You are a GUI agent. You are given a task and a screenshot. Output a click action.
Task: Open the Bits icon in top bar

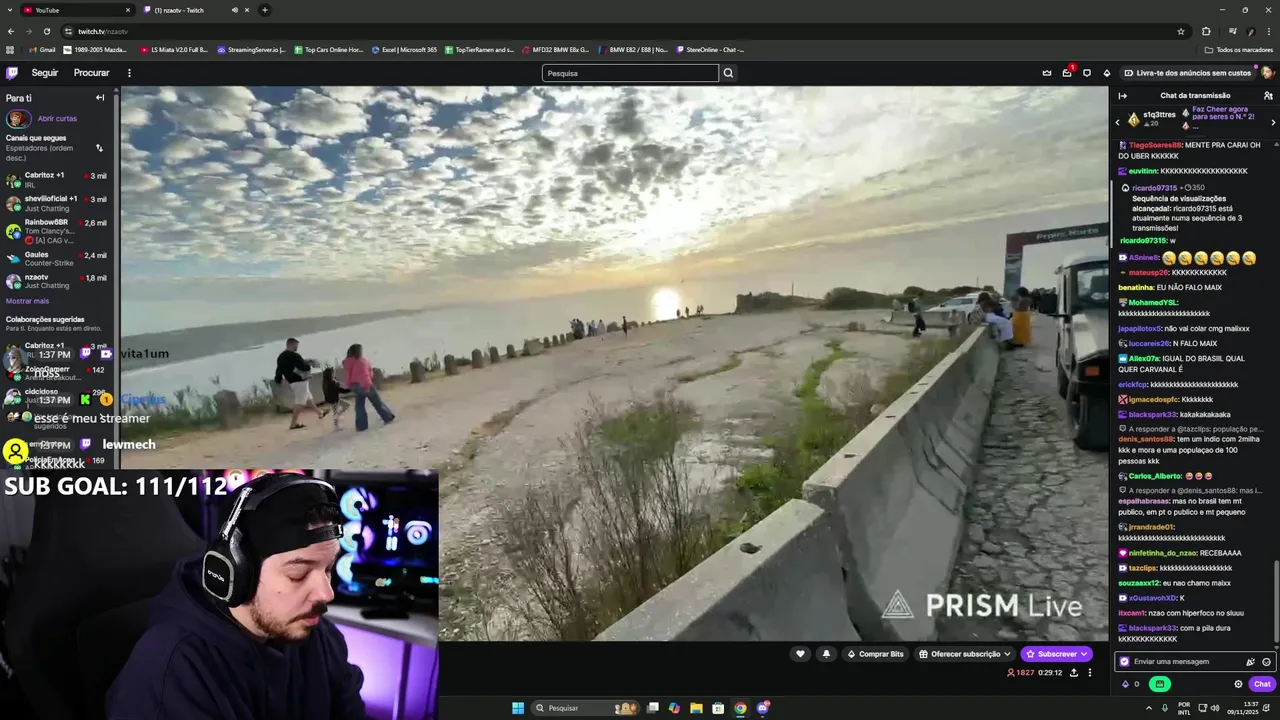pyautogui.click(x=1107, y=73)
